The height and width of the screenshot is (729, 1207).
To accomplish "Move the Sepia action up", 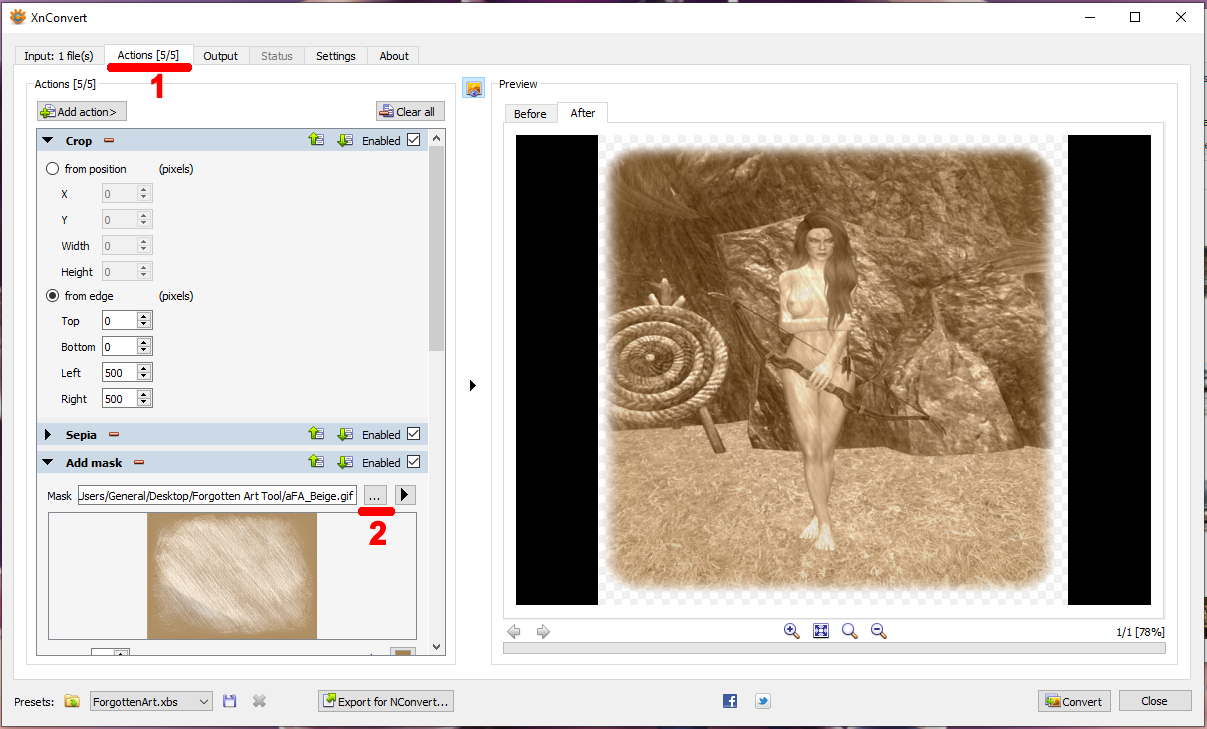I will [x=316, y=435].
